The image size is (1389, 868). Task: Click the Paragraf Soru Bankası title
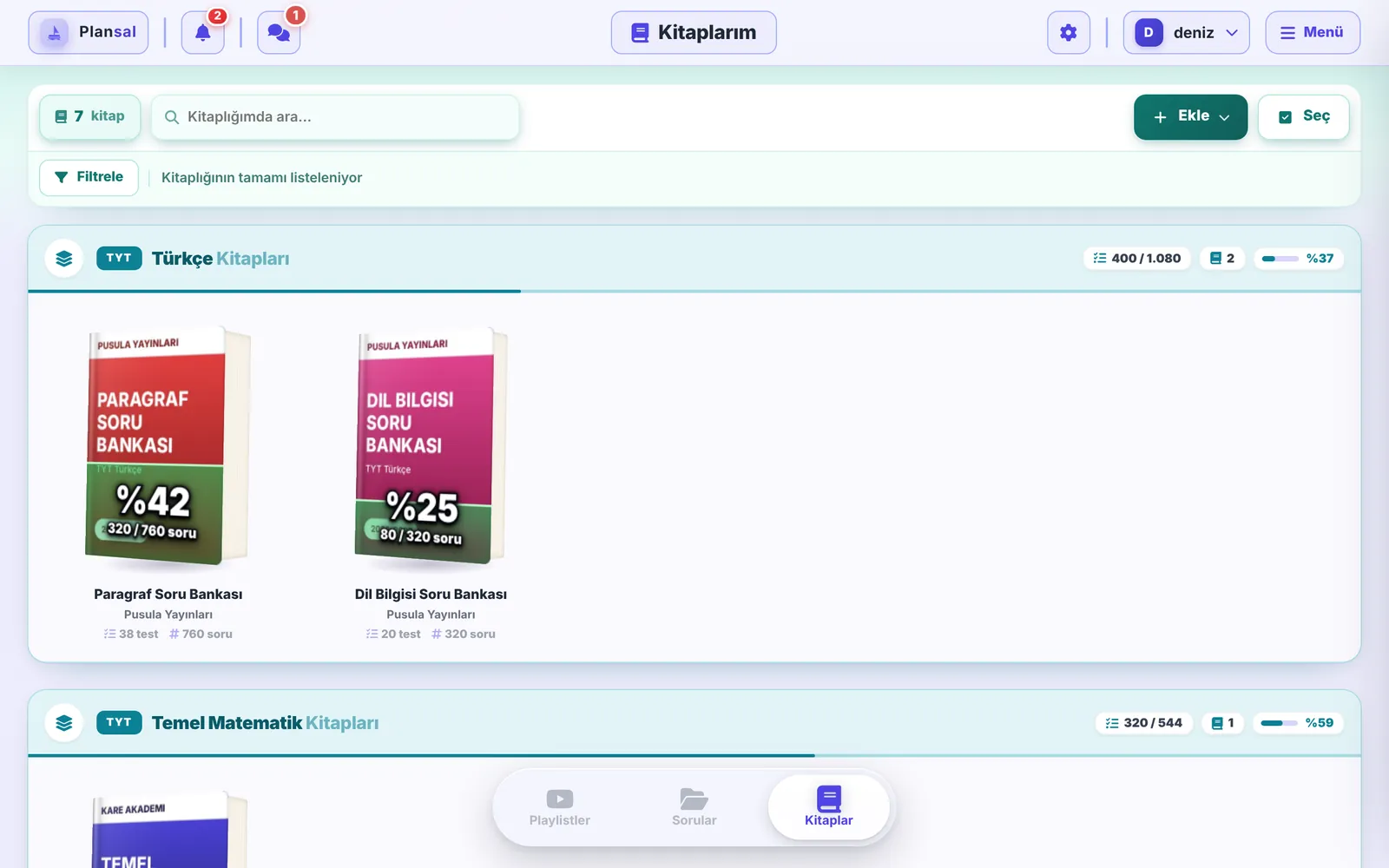(x=168, y=595)
